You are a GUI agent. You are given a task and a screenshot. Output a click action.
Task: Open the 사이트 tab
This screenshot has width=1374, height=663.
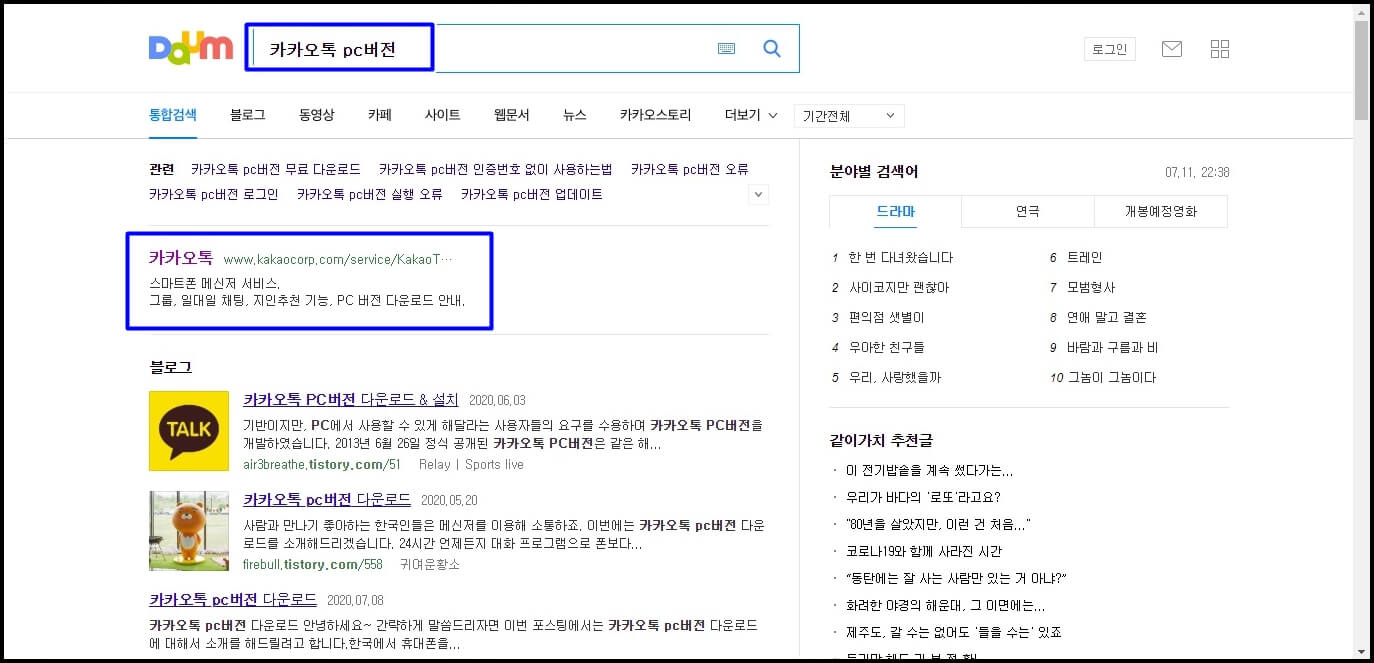(x=442, y=115)
